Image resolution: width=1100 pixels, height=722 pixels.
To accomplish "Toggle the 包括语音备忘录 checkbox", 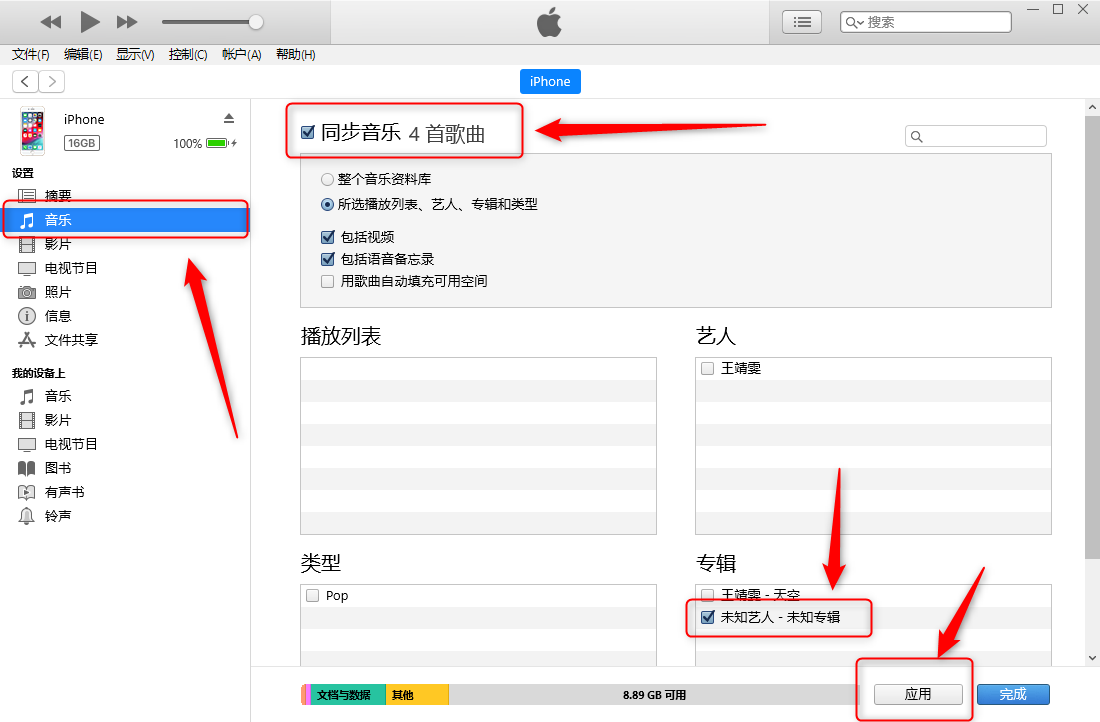I will point(328,259).
